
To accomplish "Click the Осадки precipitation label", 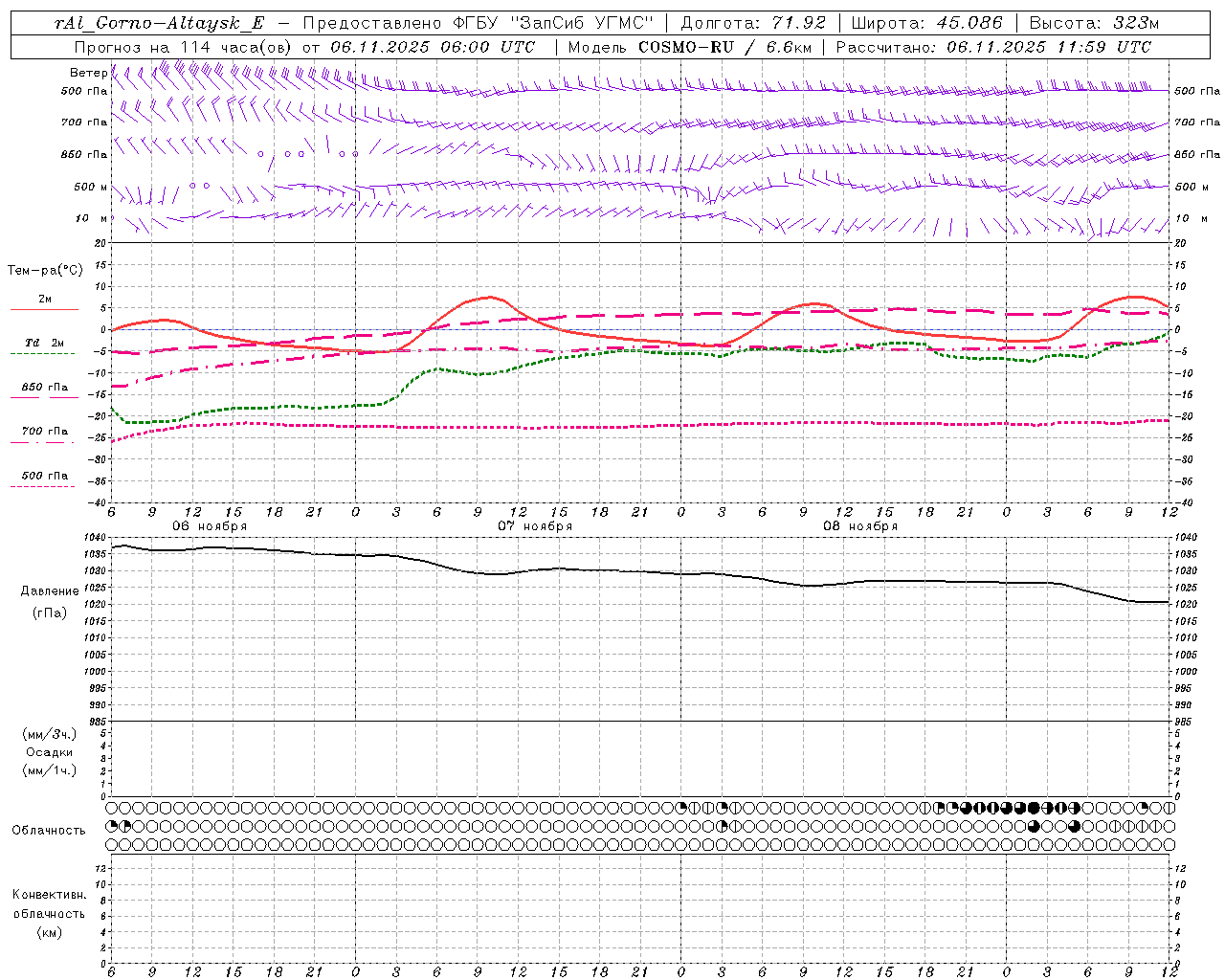I will coord(50,752).
